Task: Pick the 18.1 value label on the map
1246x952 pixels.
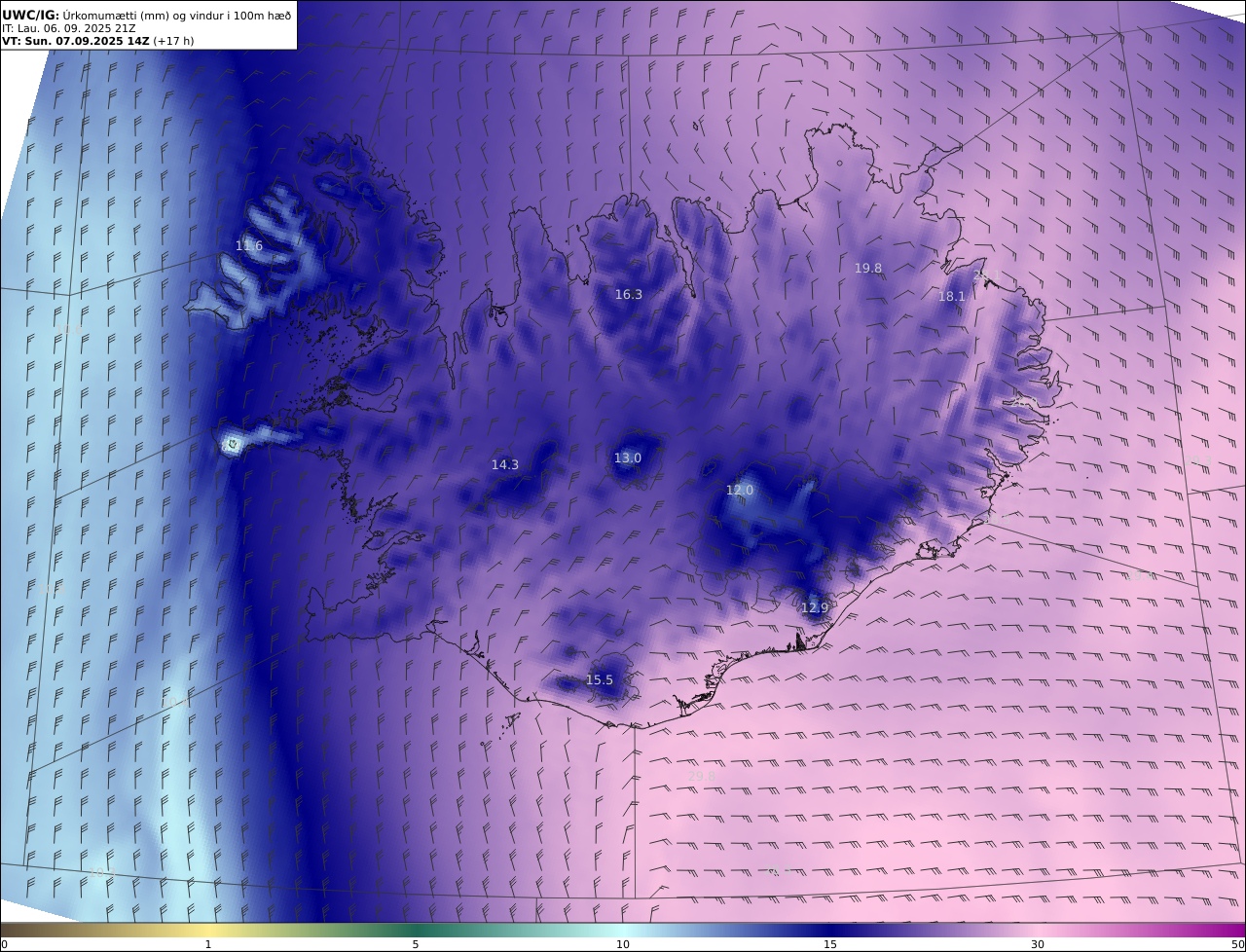Action: tap(951, 297)
